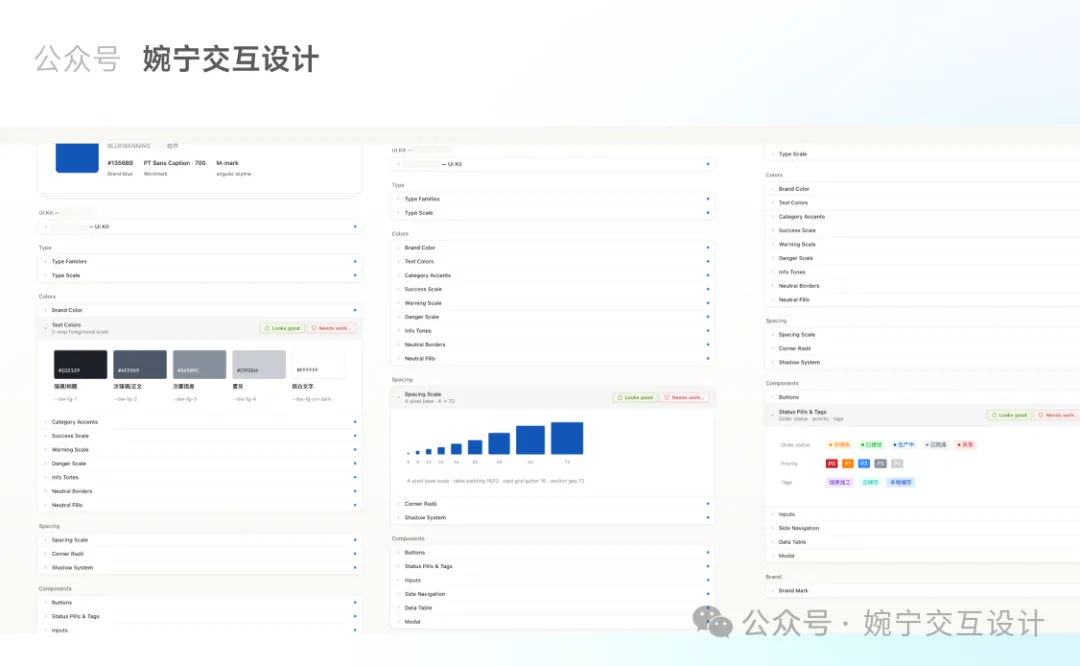Image resolution: width=1080 pixels, height=666 pixels.
Task: Open the Modal row in right panel
Action: pos(923,556)
